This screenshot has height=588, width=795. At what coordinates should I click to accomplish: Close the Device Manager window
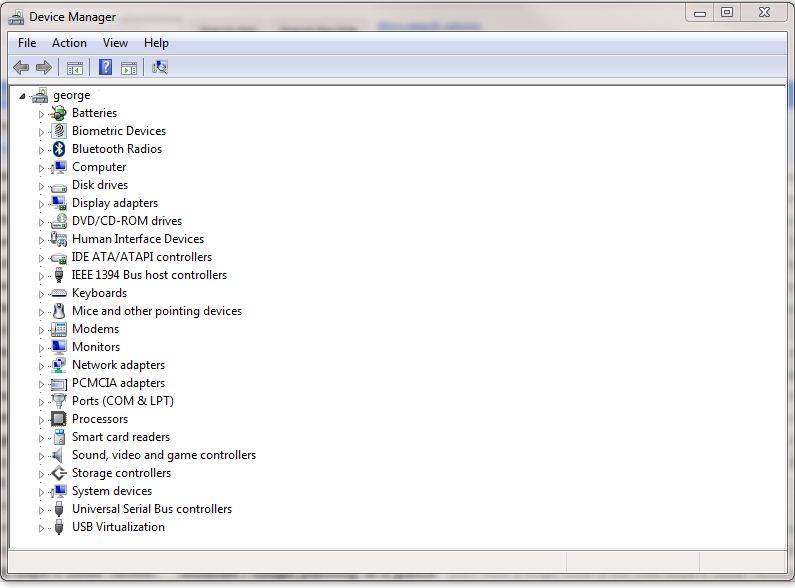coord(764,12)
